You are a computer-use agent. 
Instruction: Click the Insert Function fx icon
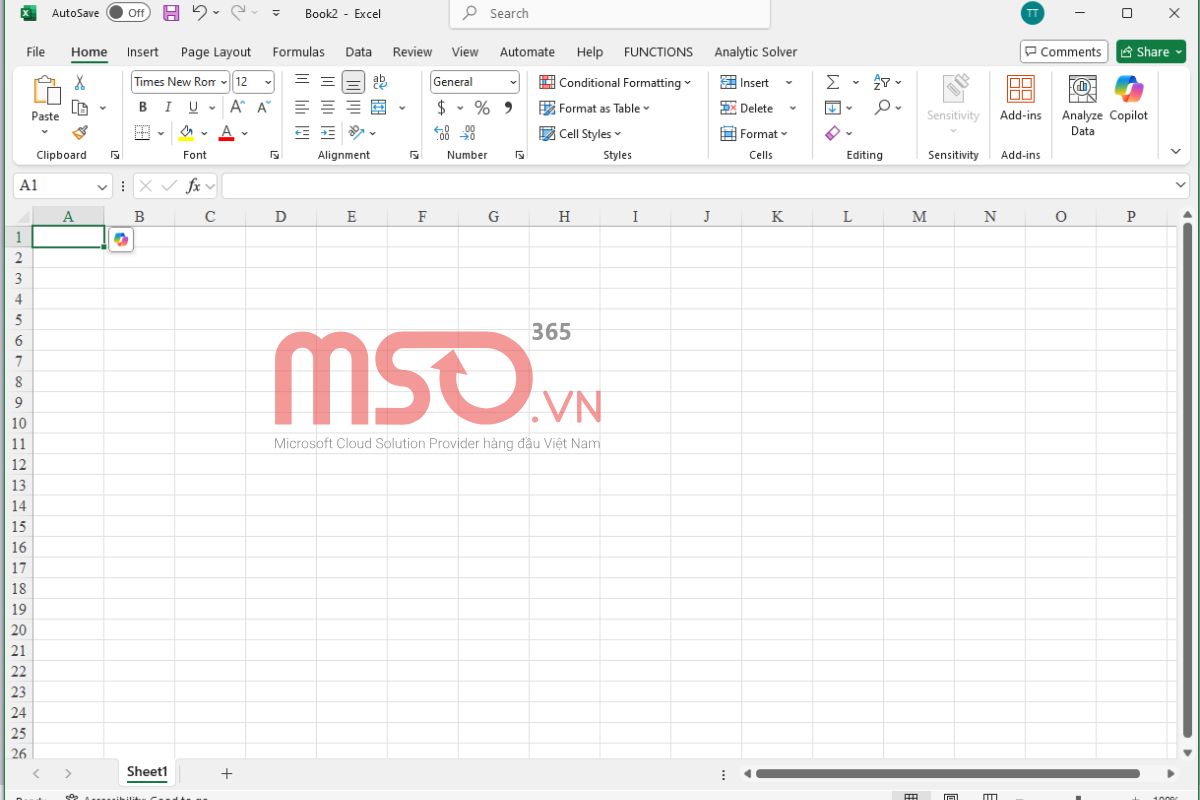click(x=194, y=186)
